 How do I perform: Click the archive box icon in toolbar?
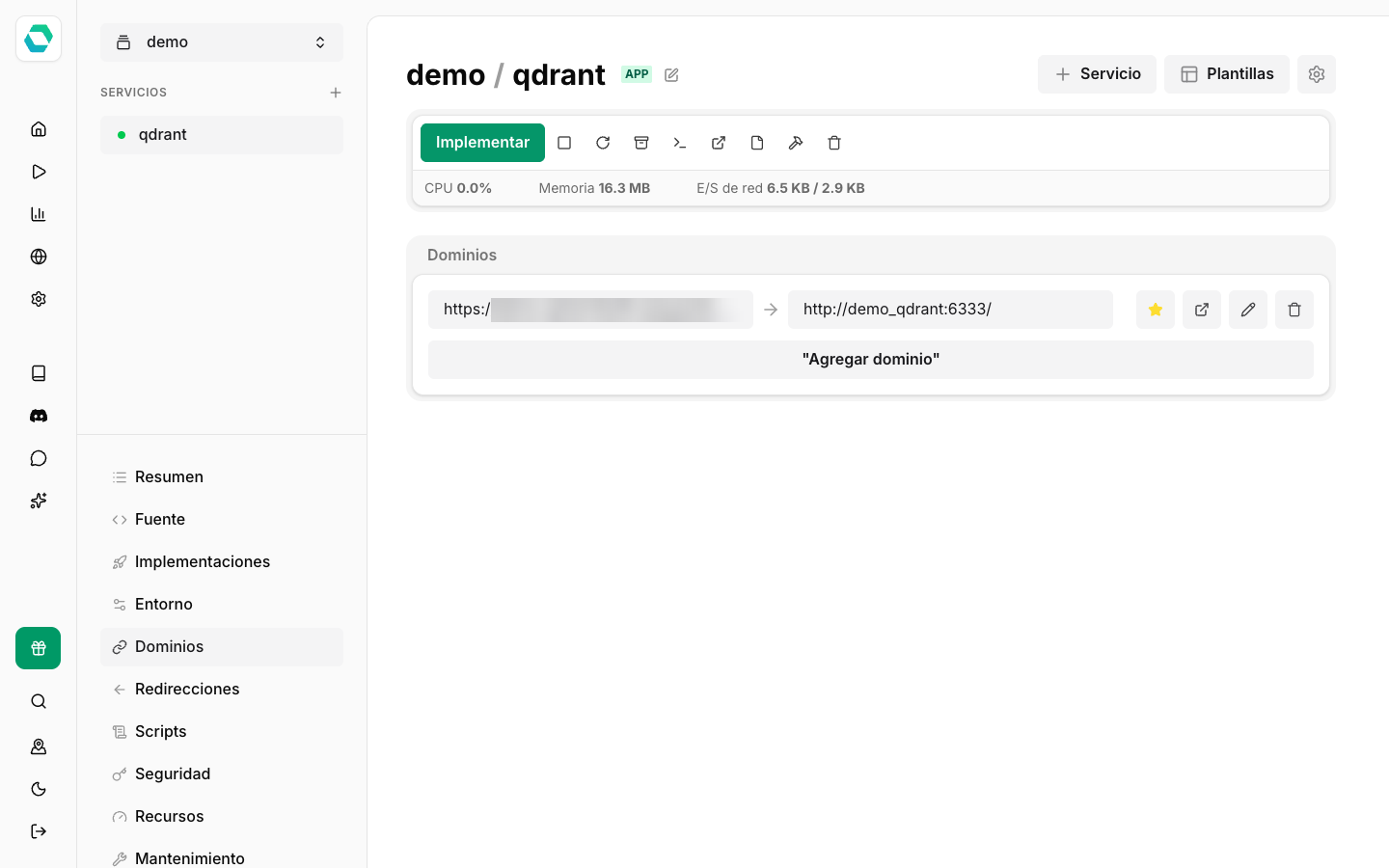(x=641, y=143)
